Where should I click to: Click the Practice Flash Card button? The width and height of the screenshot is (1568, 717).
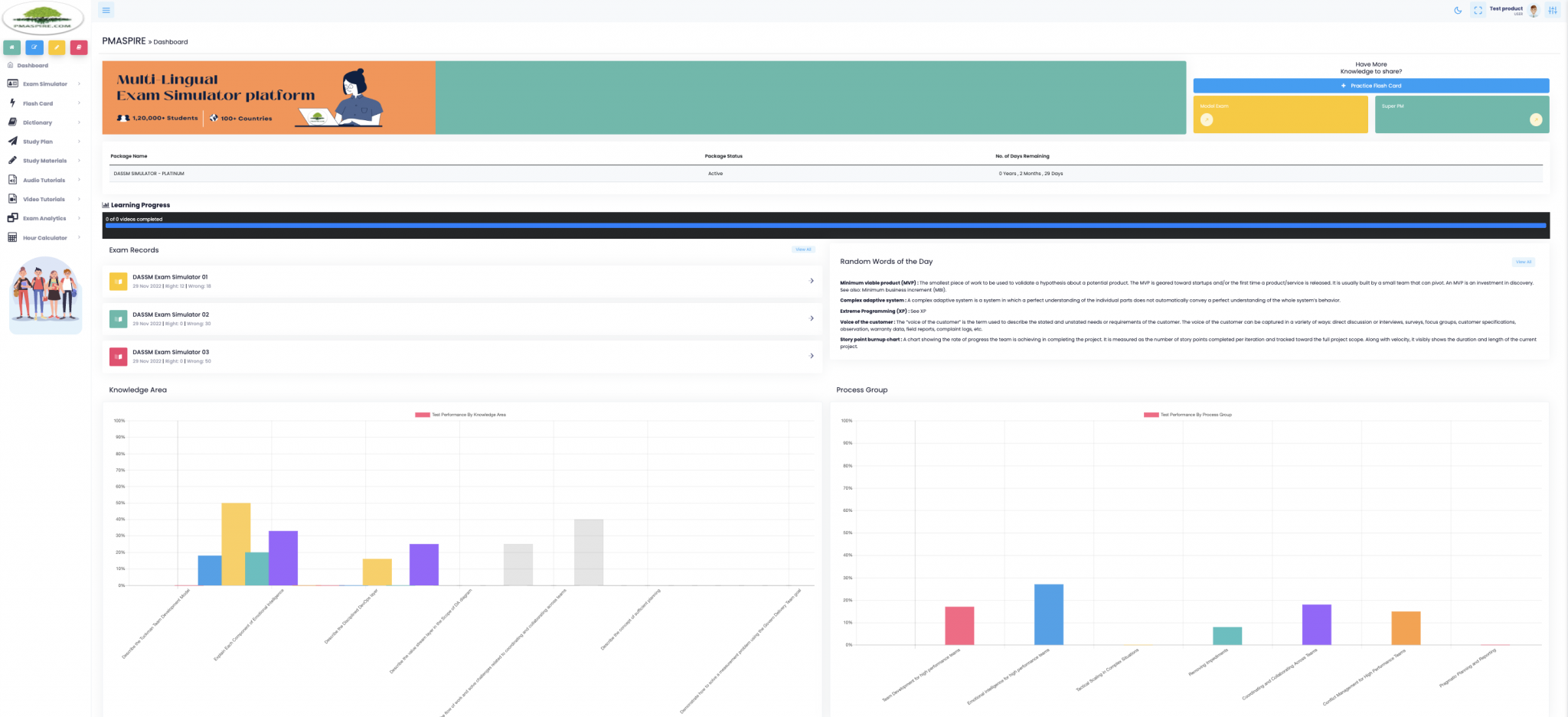tap(1370, 86)
